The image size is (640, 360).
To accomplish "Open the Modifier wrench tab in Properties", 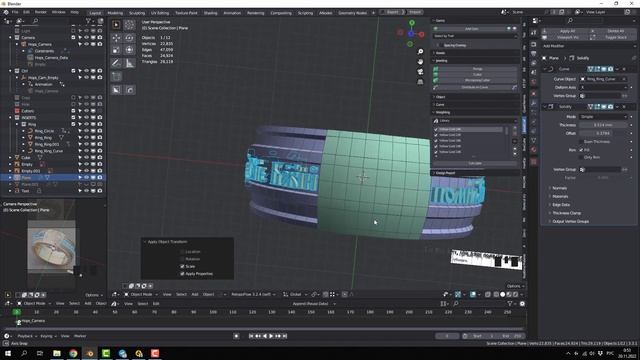I will click(533, 104).
